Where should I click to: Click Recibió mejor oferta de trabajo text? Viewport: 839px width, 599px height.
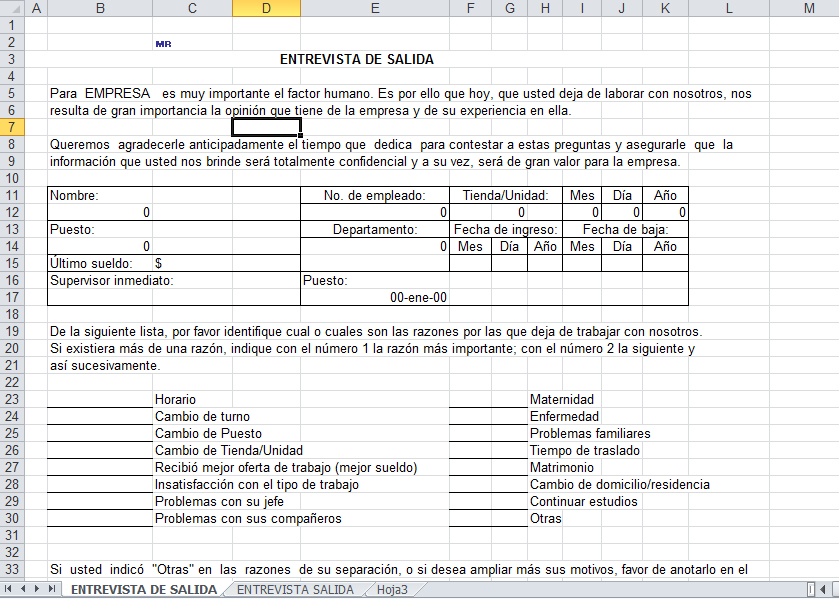coord(286,467)
